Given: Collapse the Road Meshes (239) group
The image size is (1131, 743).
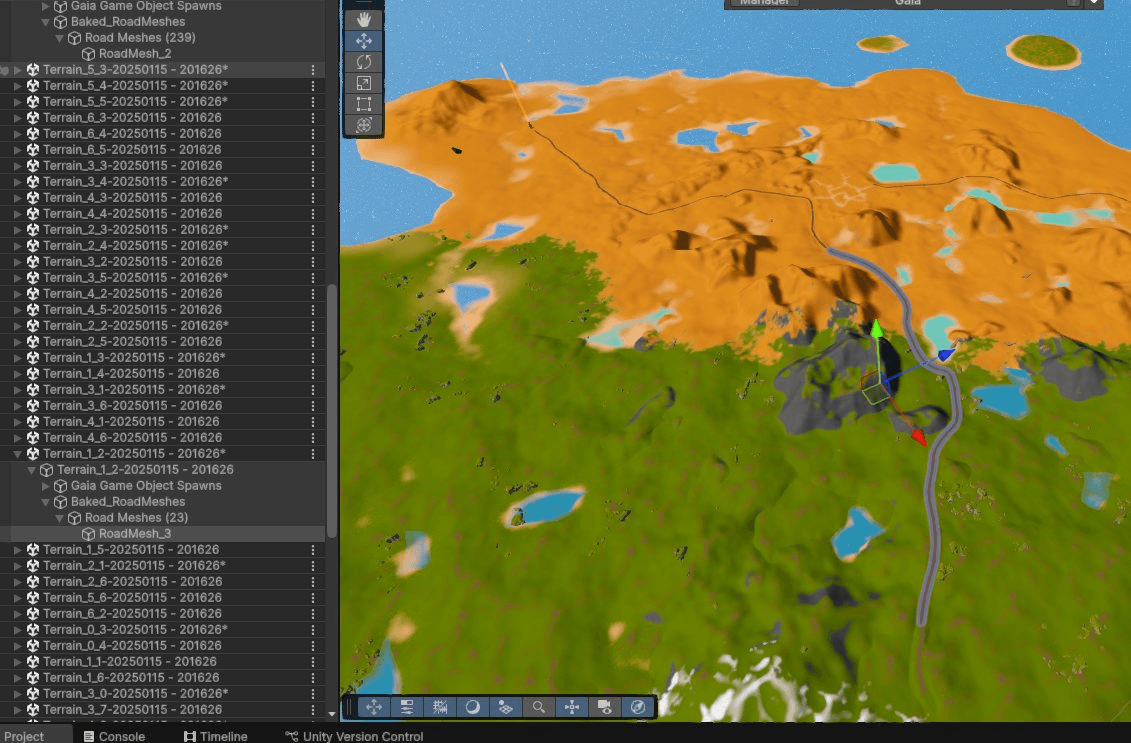Looking at the screenshot, I should pos(59,38).
